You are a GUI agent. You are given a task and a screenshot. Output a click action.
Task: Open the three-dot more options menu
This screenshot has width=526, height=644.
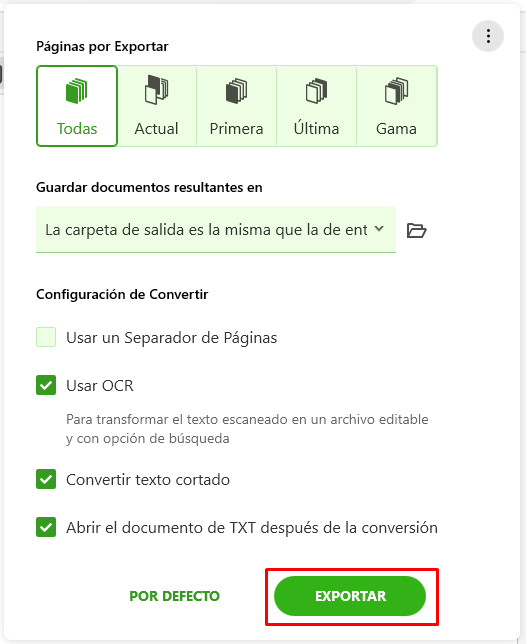(x=488, y=36)
